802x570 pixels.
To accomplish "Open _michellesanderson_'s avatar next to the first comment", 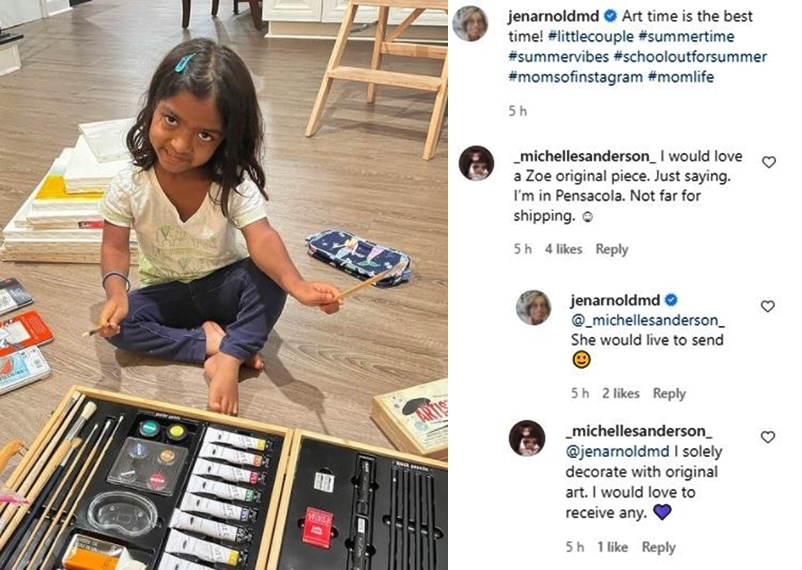I will [476, 163].
